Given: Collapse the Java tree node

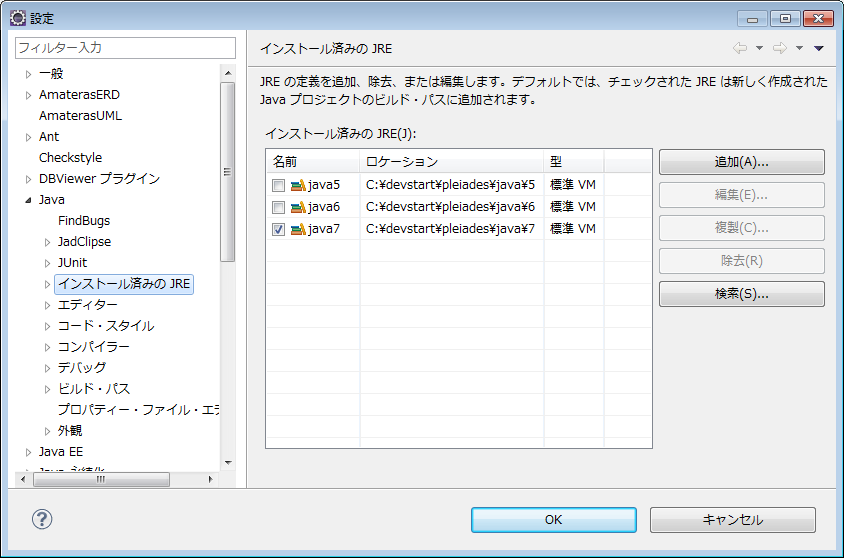Looking at the screenshot, I should tap(29, 200).
